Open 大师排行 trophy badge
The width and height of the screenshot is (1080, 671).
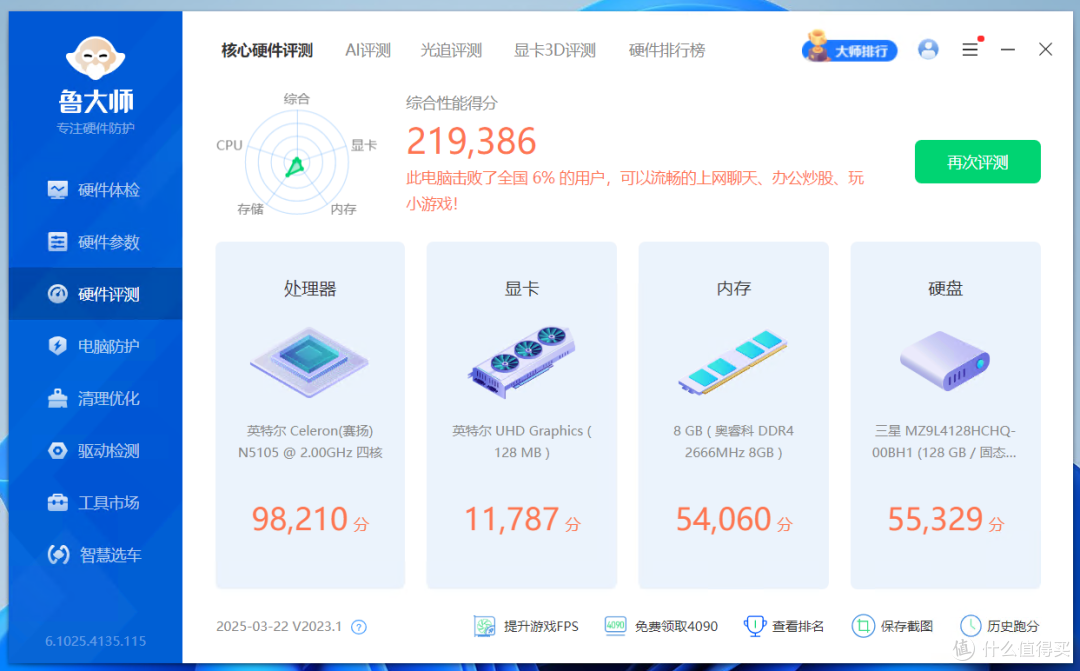point(849,49)
